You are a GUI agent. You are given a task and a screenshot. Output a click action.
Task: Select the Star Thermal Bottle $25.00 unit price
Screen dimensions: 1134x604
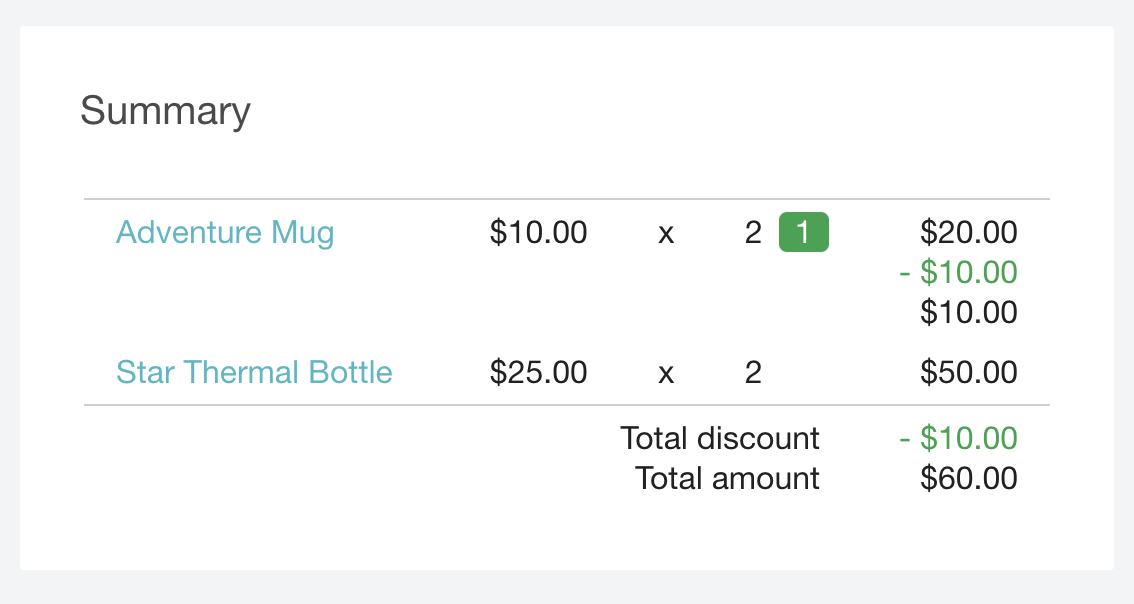coord(538,373)
